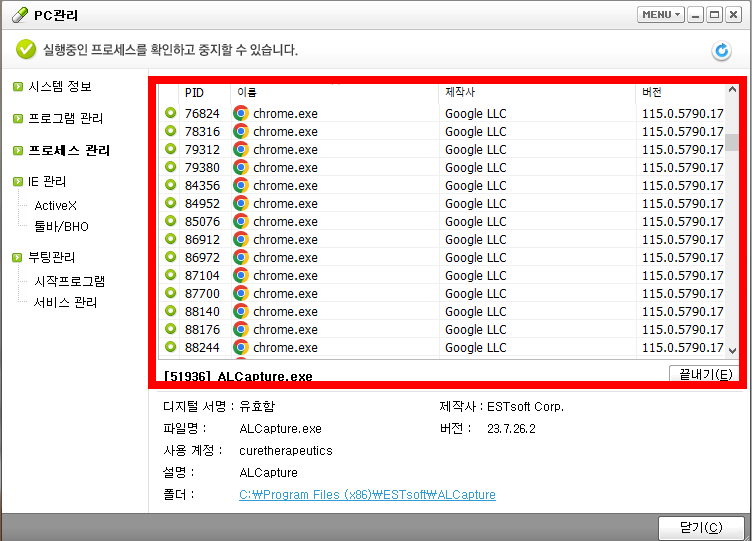Image resolution: width=752 pixels, height=541 pixels.
Task: Click the green status dot for PID 85076
Action: point(170,221)
